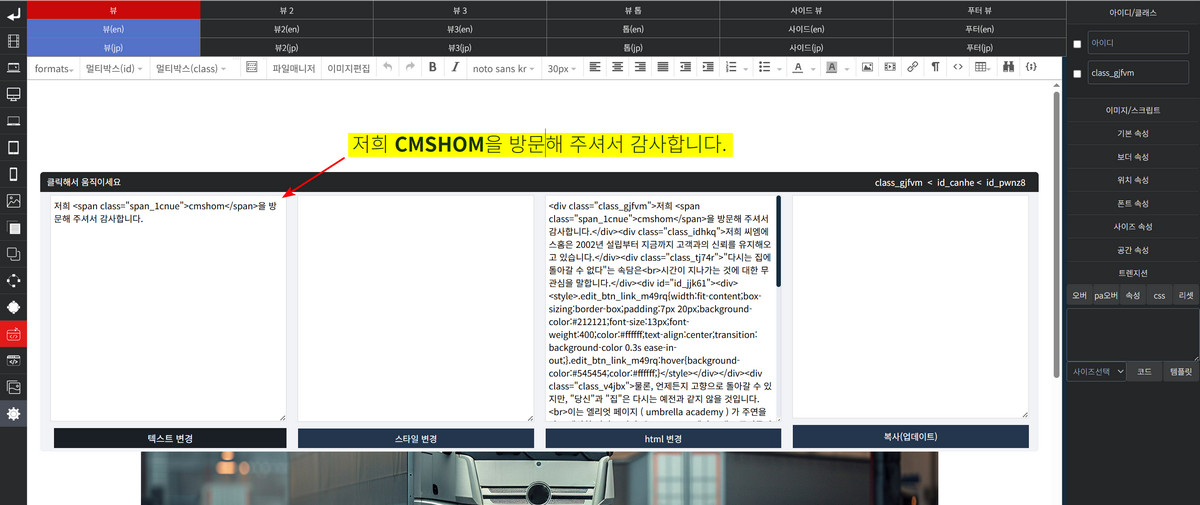
Task: Click the back arrow icon at top-left
Action: (13, 14)
